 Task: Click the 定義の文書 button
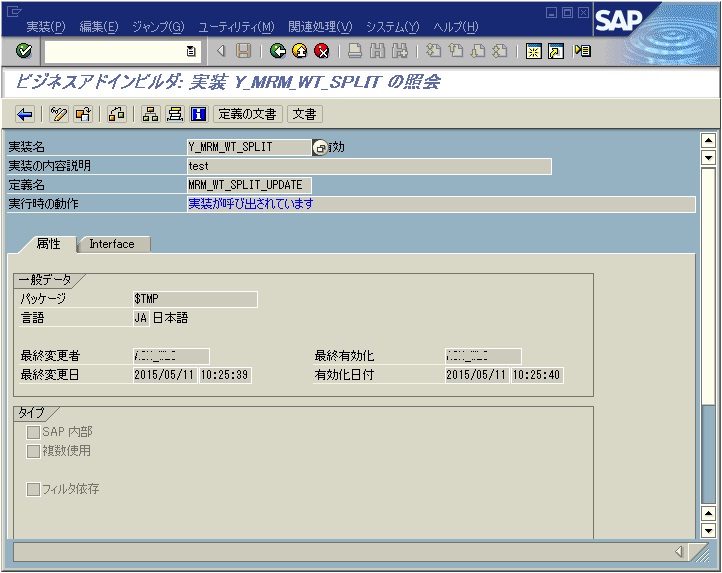[x=249, y=114]
